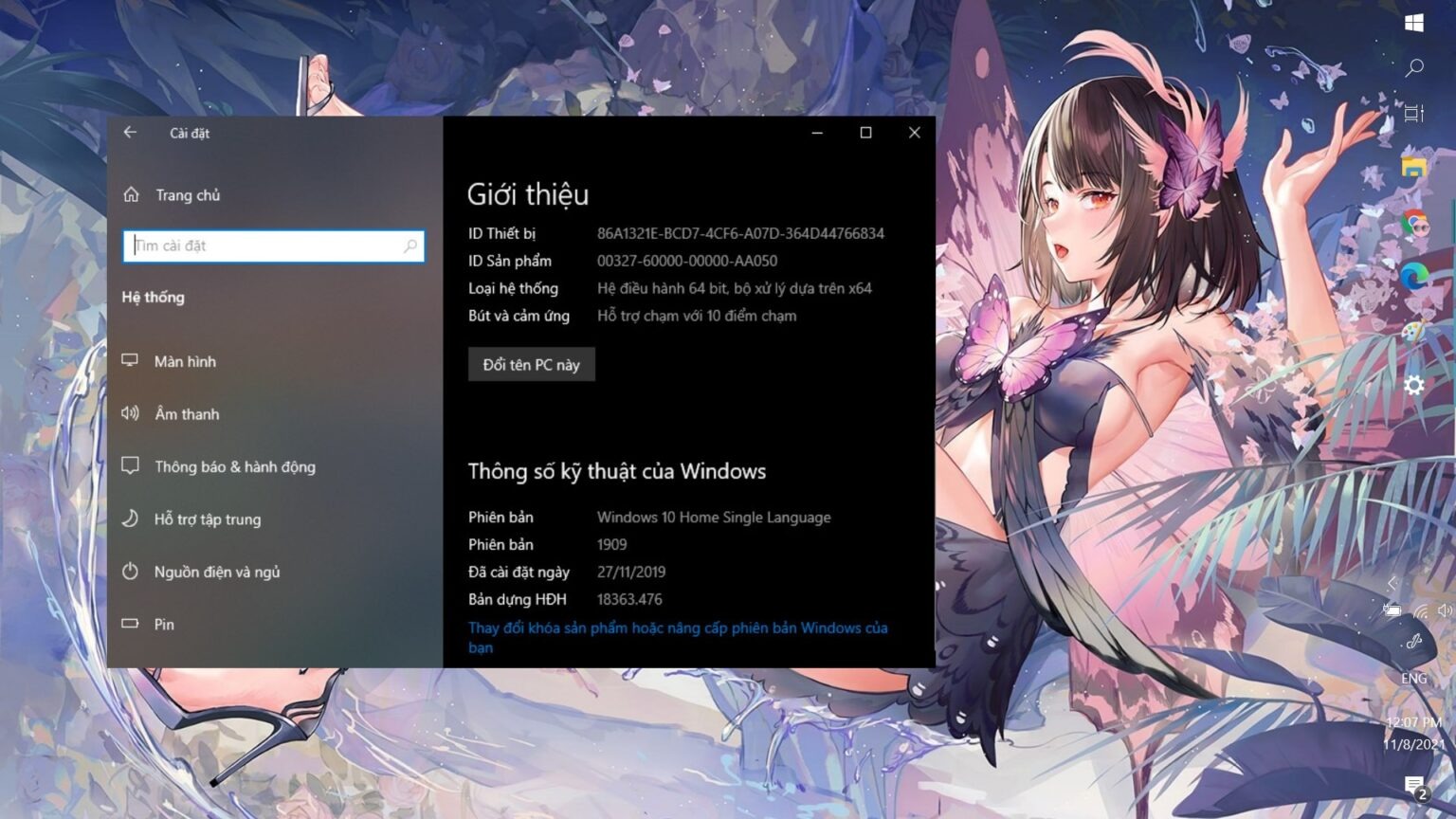The image size is (1456, 819).
Task: Select product ID 00327-60000-00000-AA050
Action: click(x=687, y=261)
